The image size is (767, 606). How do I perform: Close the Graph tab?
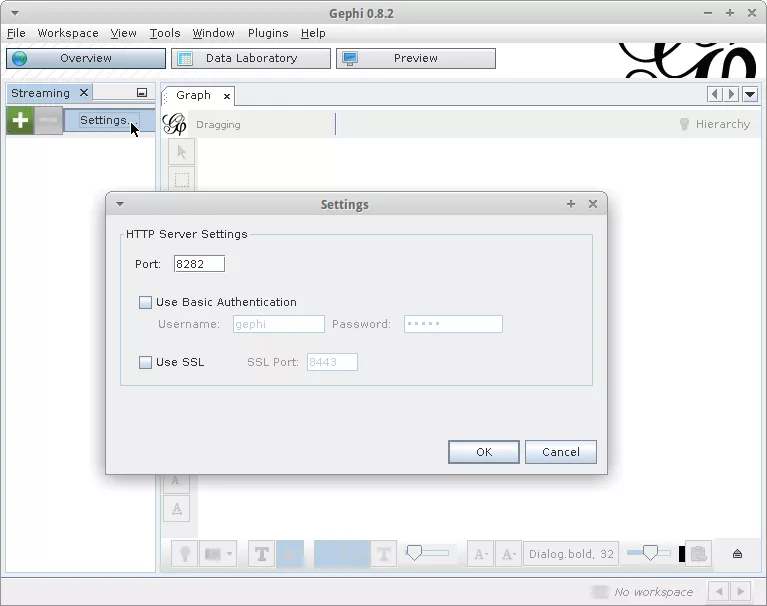[227, 96]
